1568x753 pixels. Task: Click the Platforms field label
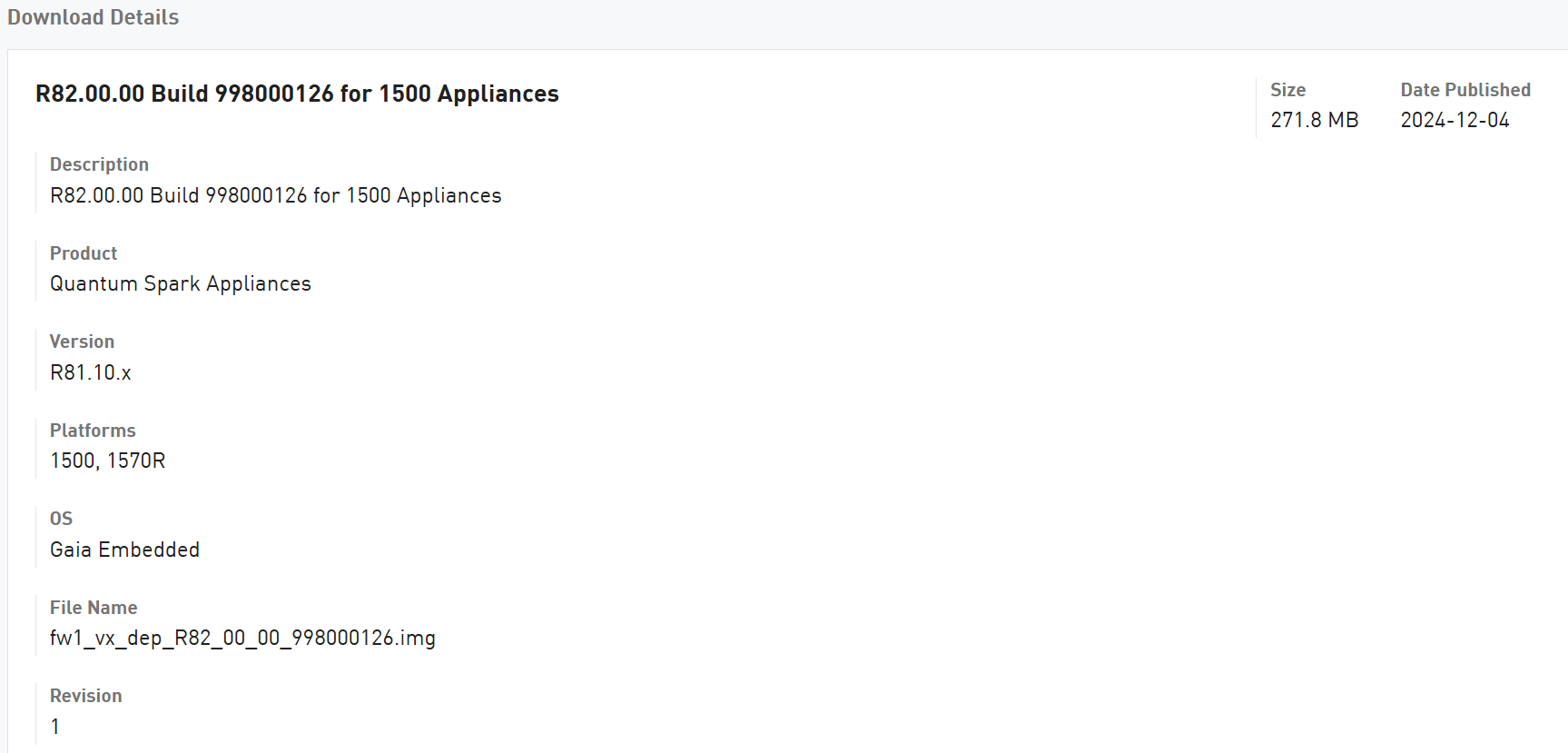click(93, 431)
